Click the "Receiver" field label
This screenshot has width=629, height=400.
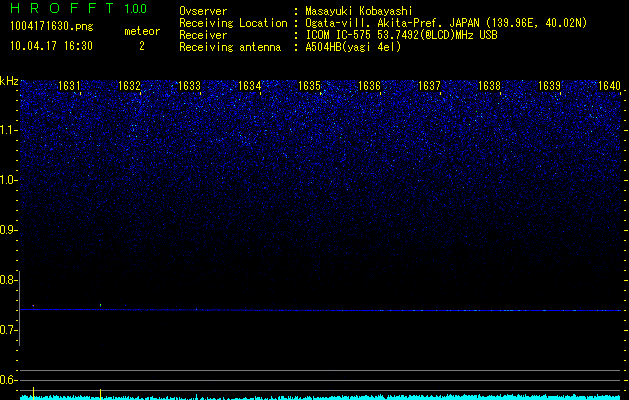coord(203,35)
